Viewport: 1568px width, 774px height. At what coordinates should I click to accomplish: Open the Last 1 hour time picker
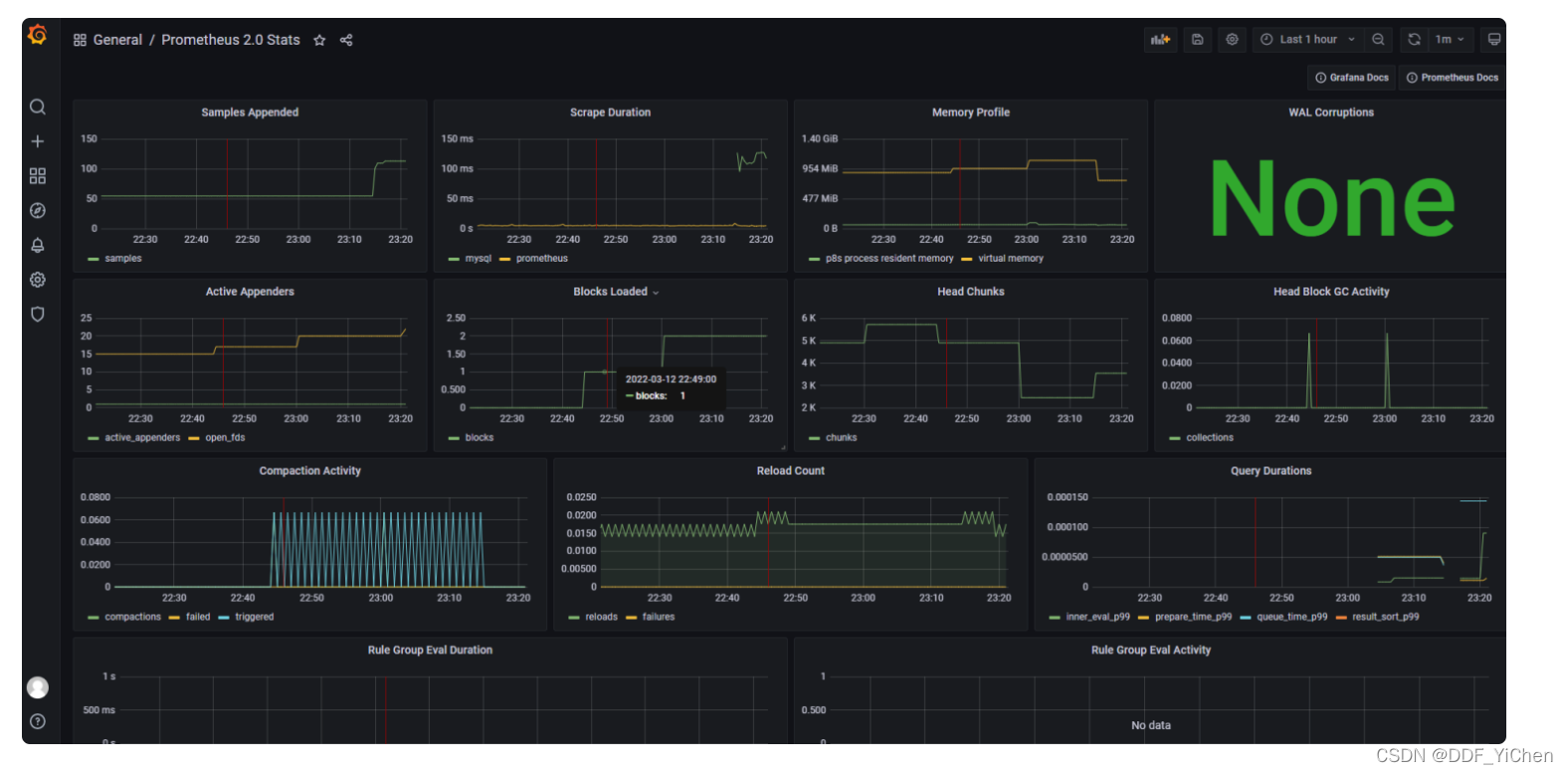click(x=1307, y=40)
